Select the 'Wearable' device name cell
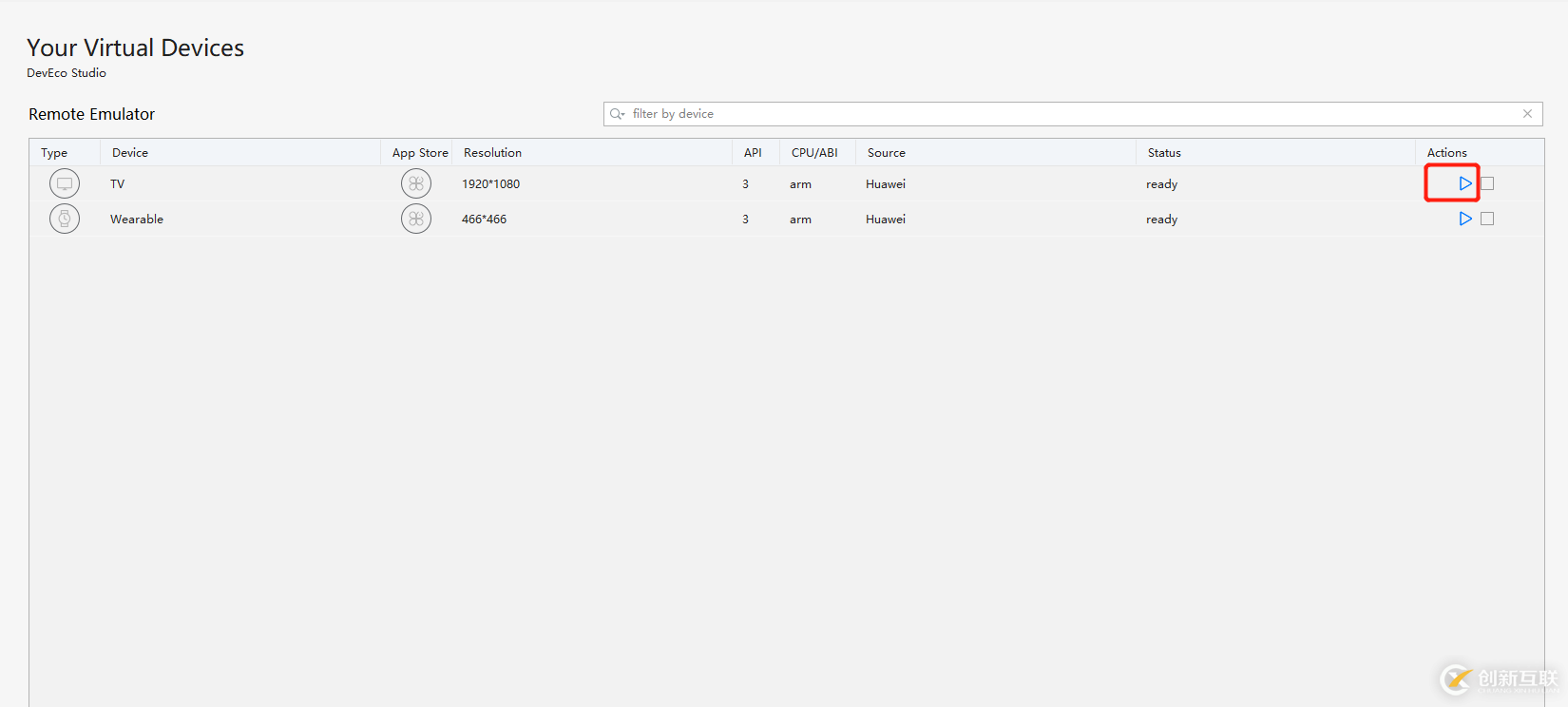The image size is (1568, 707). pyautogui.click(x=137, y=220)
